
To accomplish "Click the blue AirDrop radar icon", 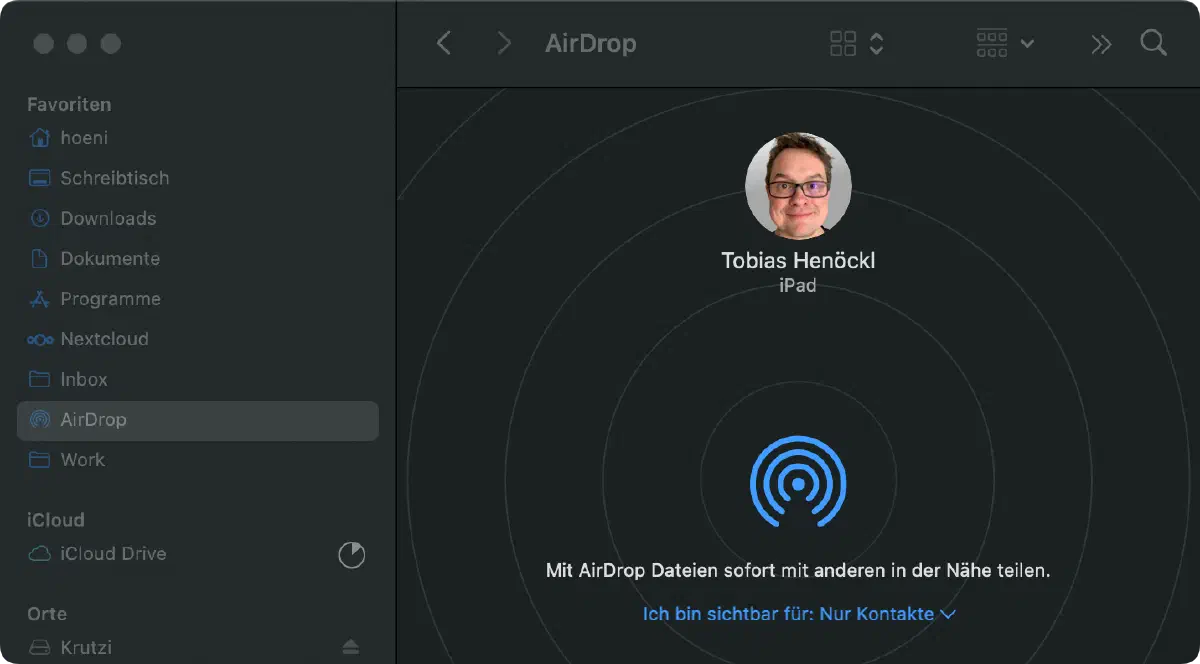I will (797, 483).
